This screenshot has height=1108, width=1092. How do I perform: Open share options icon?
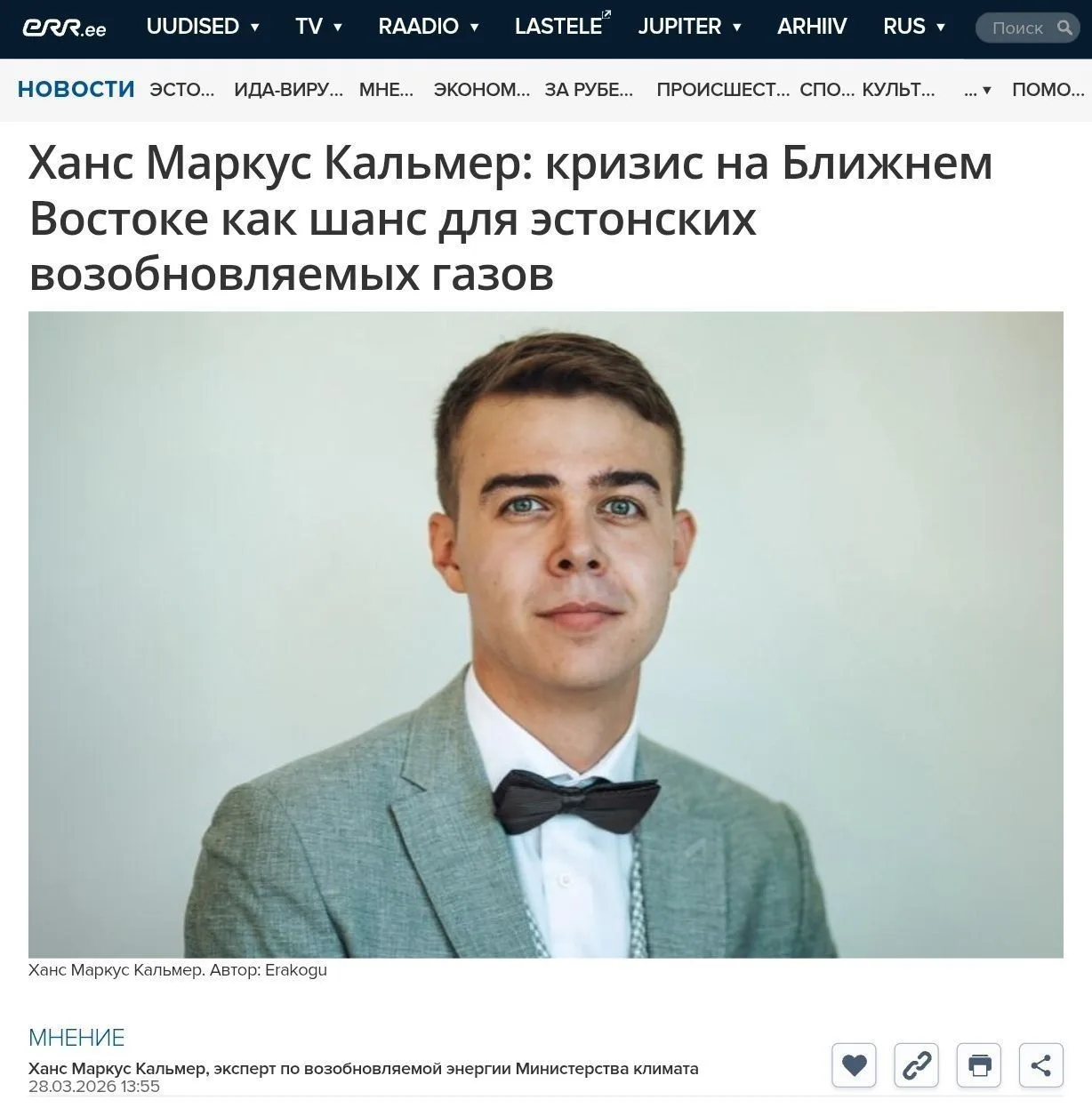[1041, 1064]
